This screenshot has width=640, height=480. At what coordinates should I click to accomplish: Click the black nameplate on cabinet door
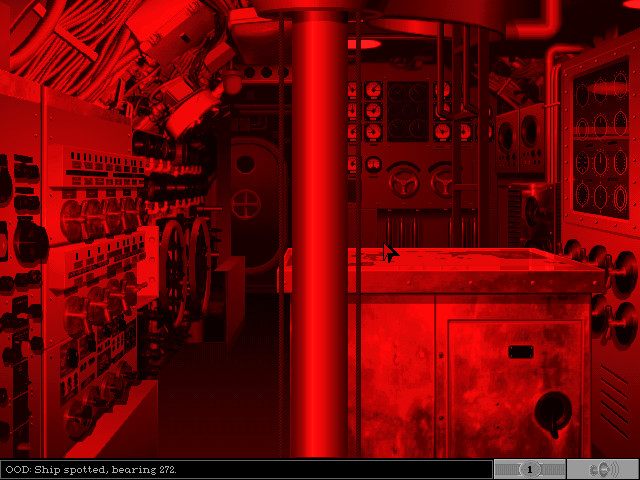(x=521, y=352)
